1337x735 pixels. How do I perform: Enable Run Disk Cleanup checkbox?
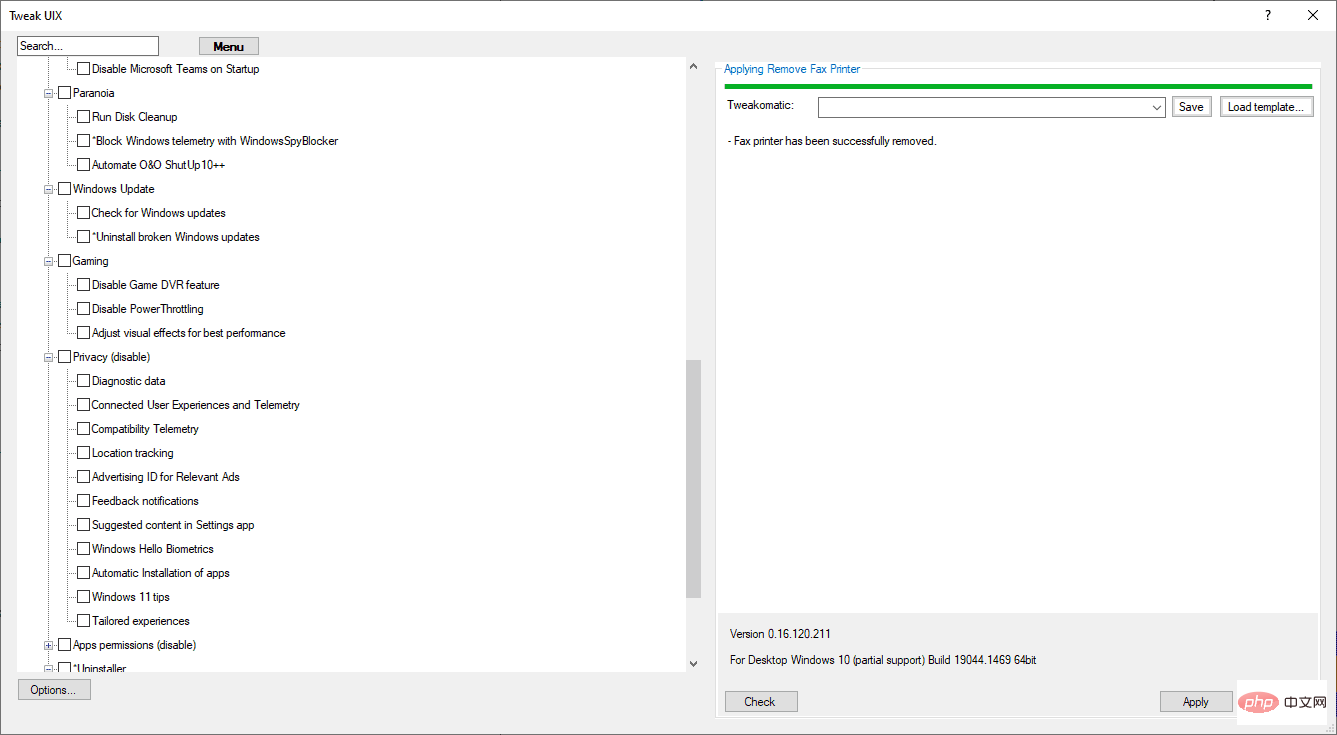(84, 117)
